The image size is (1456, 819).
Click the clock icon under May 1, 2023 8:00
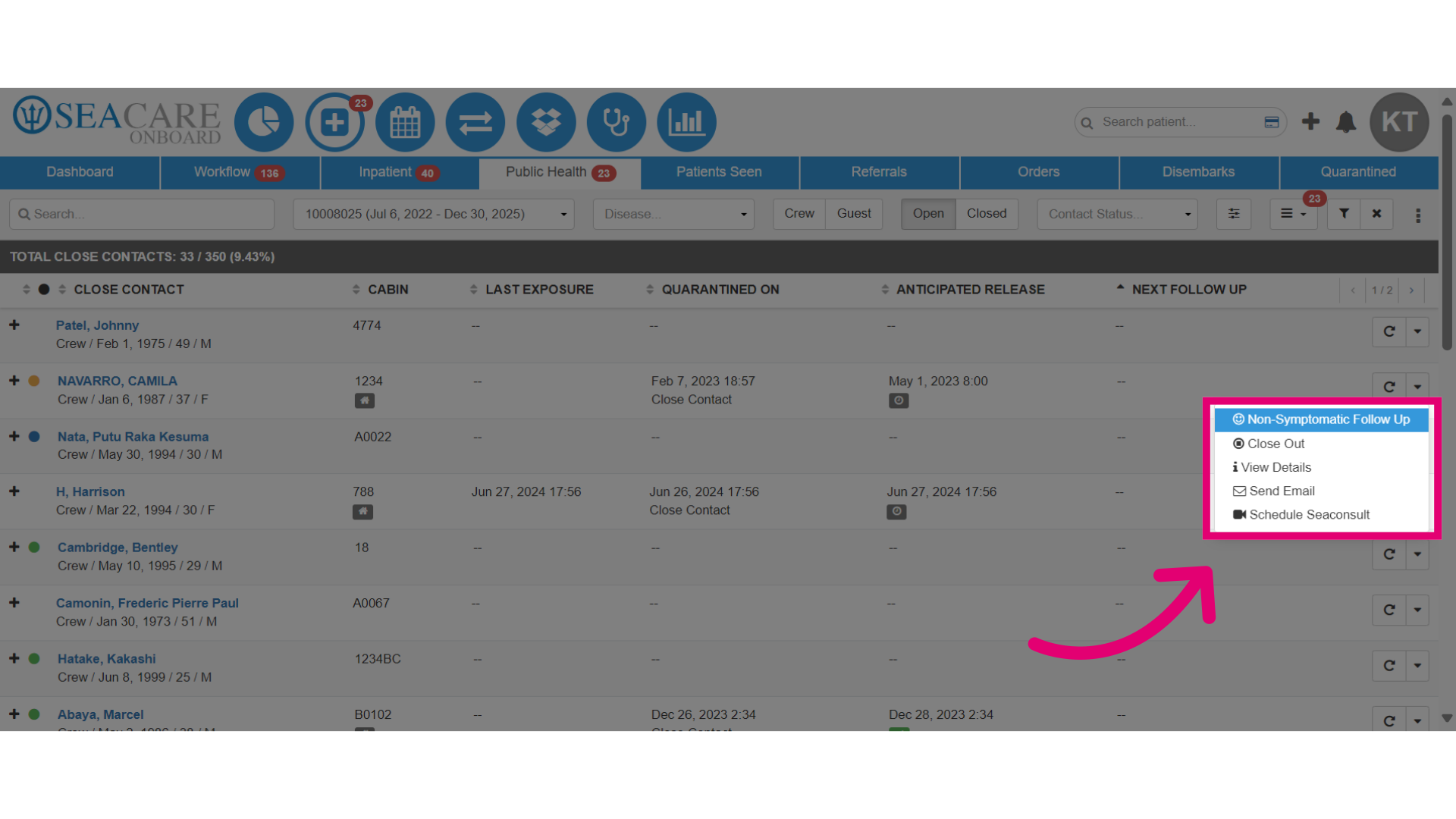899,400
